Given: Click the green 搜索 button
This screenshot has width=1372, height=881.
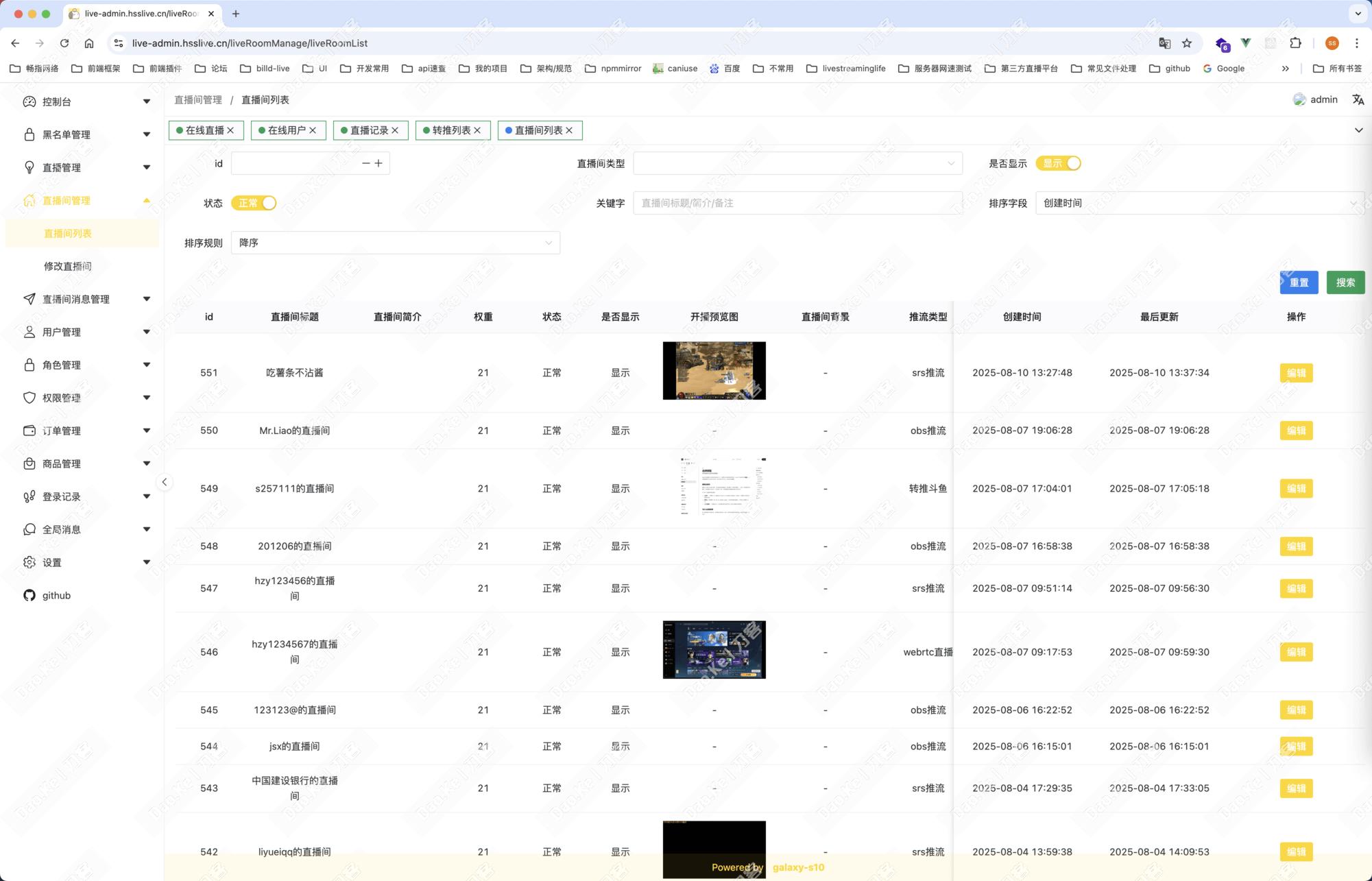Looking at the screenshot, I should (x=1345, y=282).
